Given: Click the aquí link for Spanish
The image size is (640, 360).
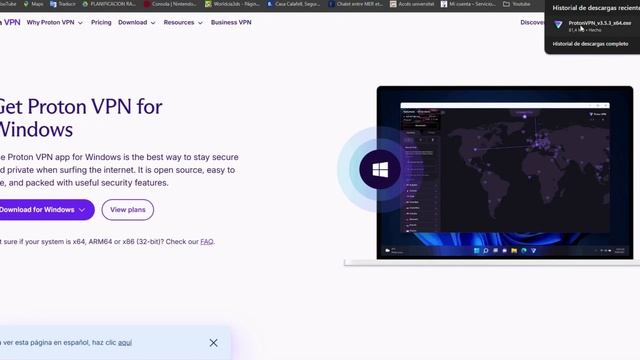Looking at the screenshot, I should tap(125, 342).
